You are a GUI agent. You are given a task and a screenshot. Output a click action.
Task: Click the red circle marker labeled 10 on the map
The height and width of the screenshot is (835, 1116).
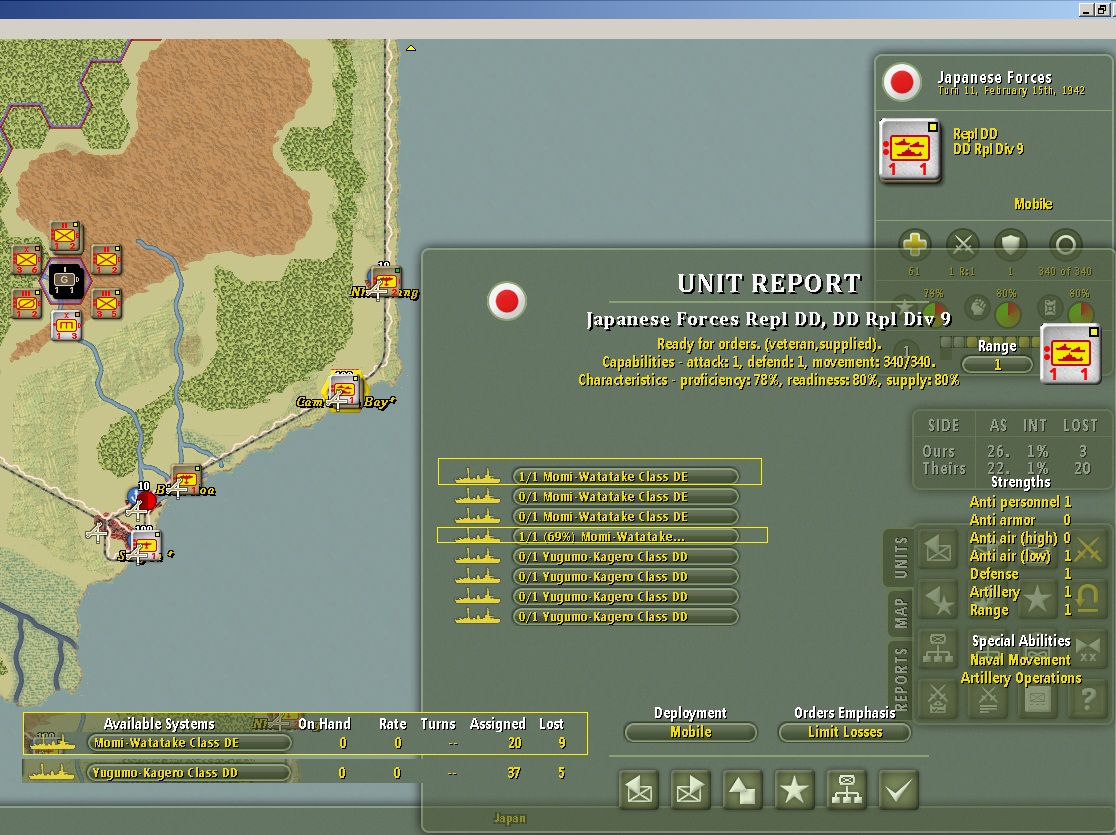pyautogui.click(x=146, y=500)
